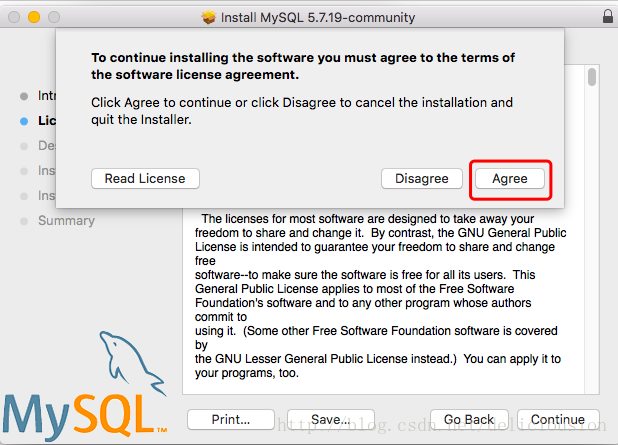618x445 pixels.
Task: Click the Disagree button
Action: [x=422, y=179]
